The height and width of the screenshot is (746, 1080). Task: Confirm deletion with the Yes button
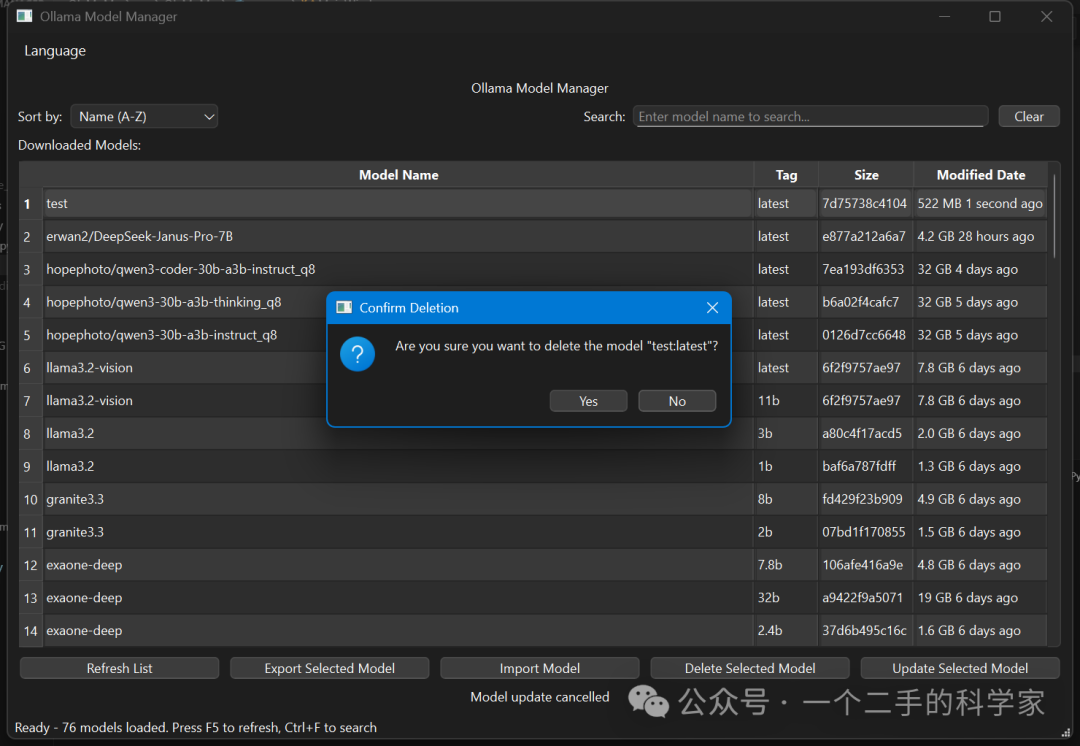(588, 401)
